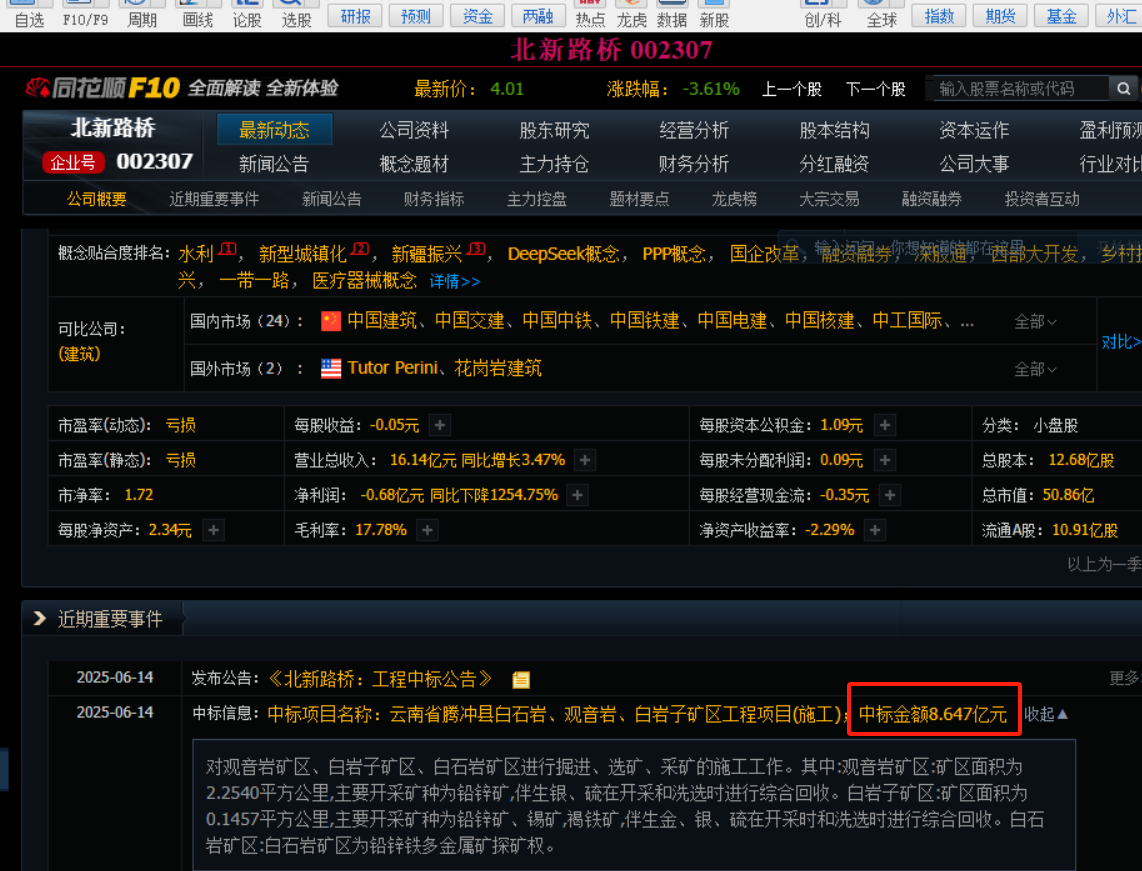
Task: Open the 详情>> concept details link
Action: (455, 281)
